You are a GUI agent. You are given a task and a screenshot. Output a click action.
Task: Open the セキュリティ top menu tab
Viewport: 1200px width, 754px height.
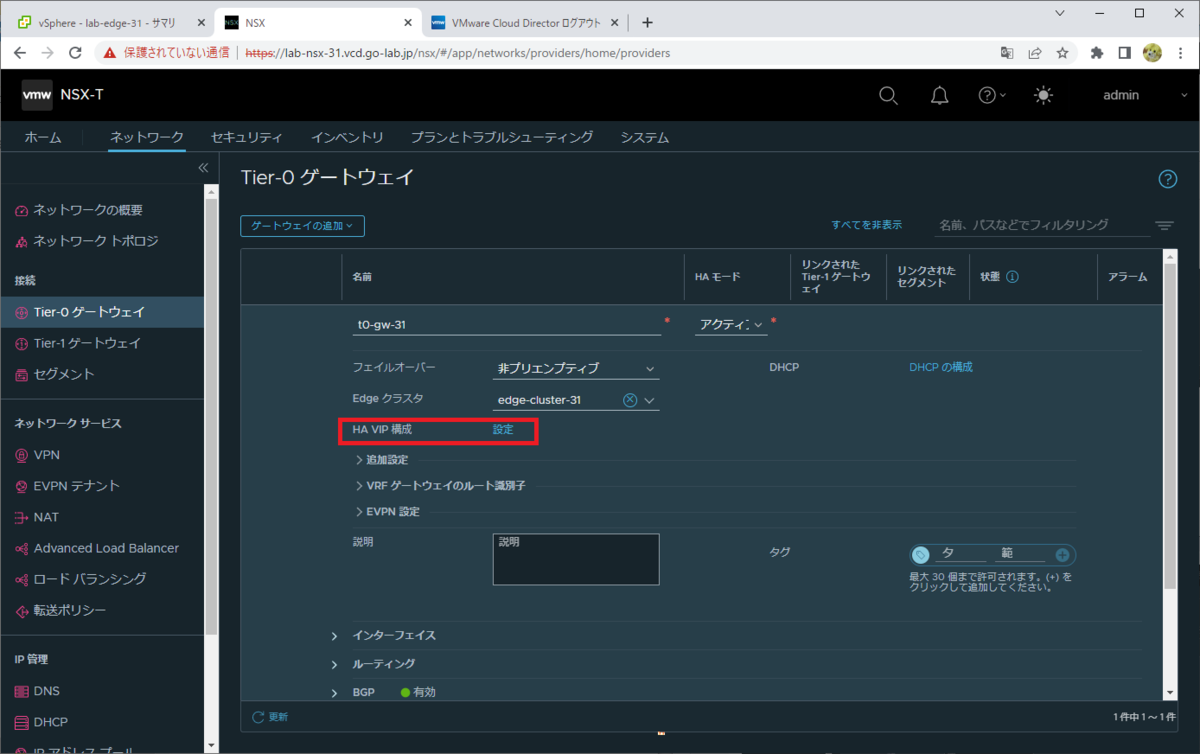click(247, 137)
